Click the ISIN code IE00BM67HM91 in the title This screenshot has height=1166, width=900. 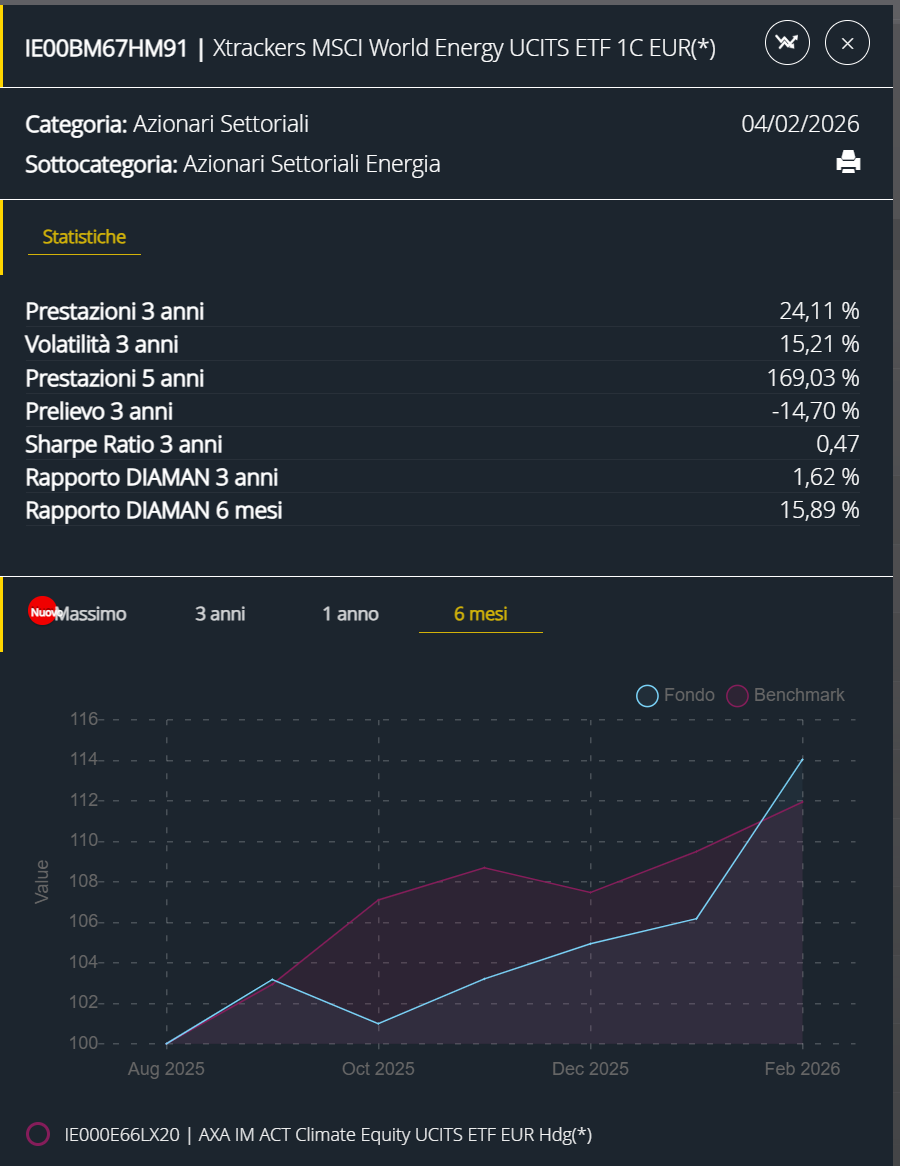pos(106,49)
